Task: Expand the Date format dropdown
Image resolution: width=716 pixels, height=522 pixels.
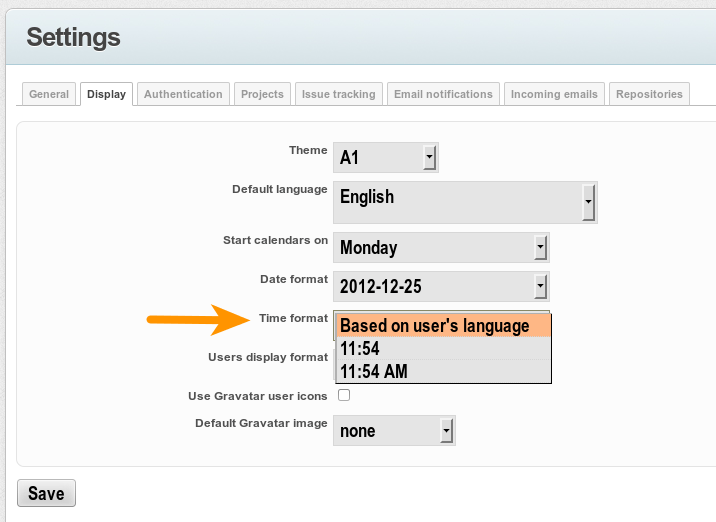Action: tap(441, 286)
